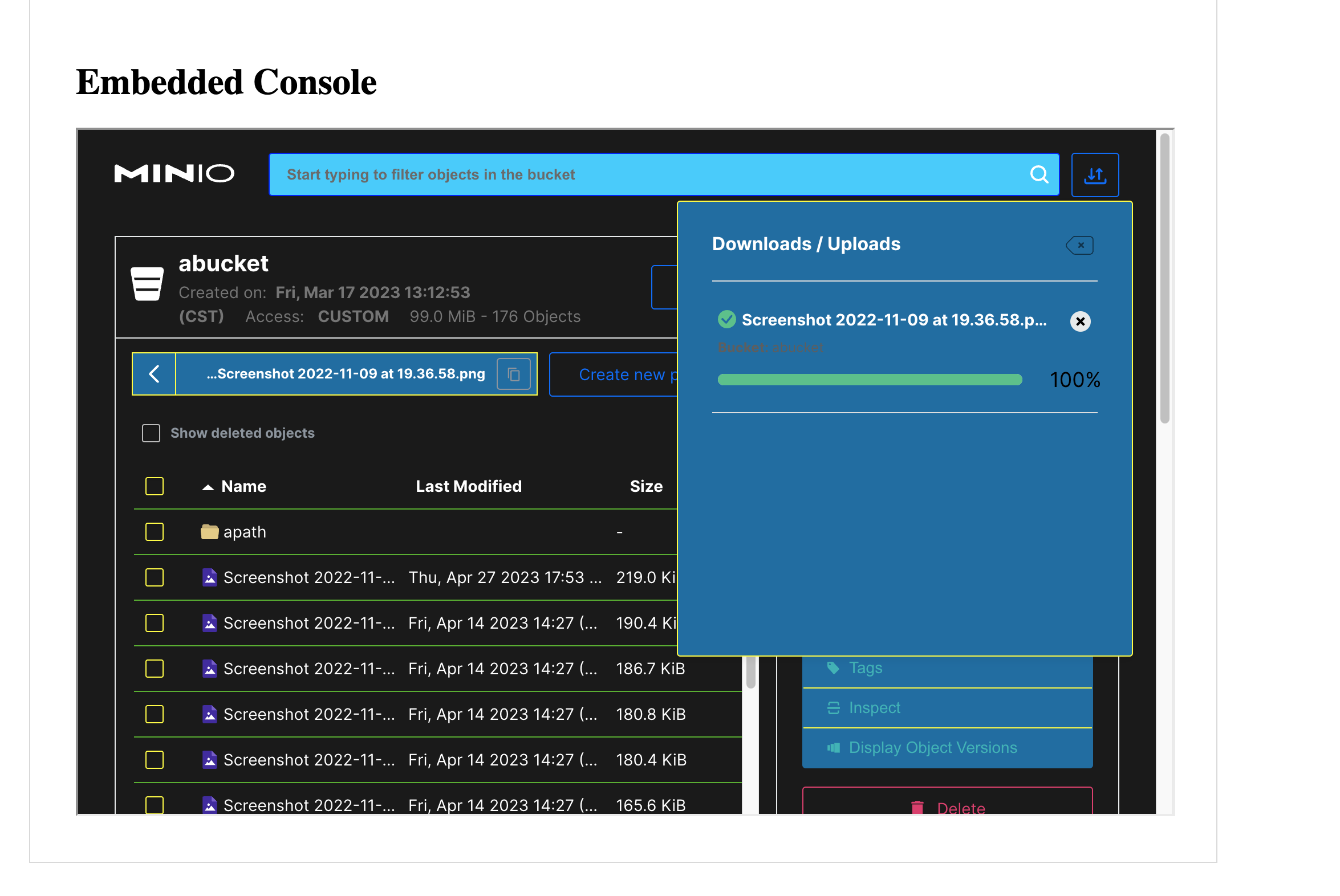Check the 180.8 KiB screenshot row checkbox
This screenshot has width=1340, height=896.
pos(155,714)
